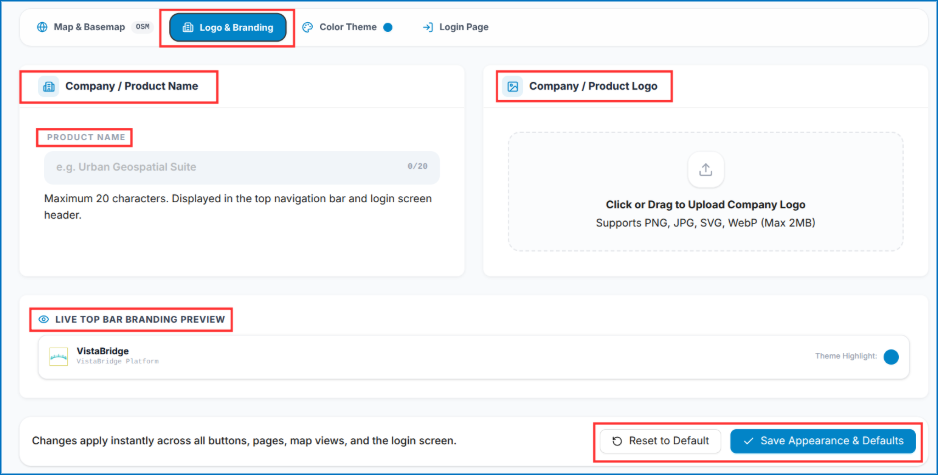Click the Theme Highlight blue color circle
The image size is (939, 475).
(891, 357)
